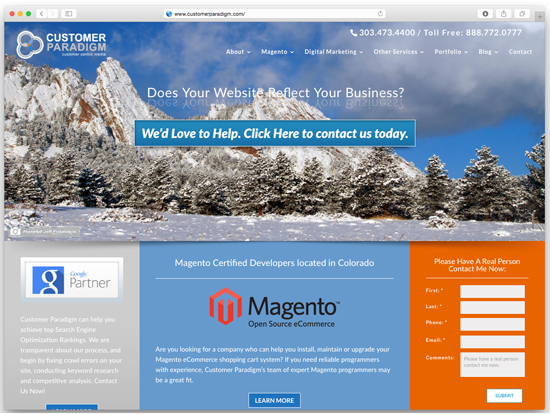Go forward with the Safari forward arrow

[52, 14]
